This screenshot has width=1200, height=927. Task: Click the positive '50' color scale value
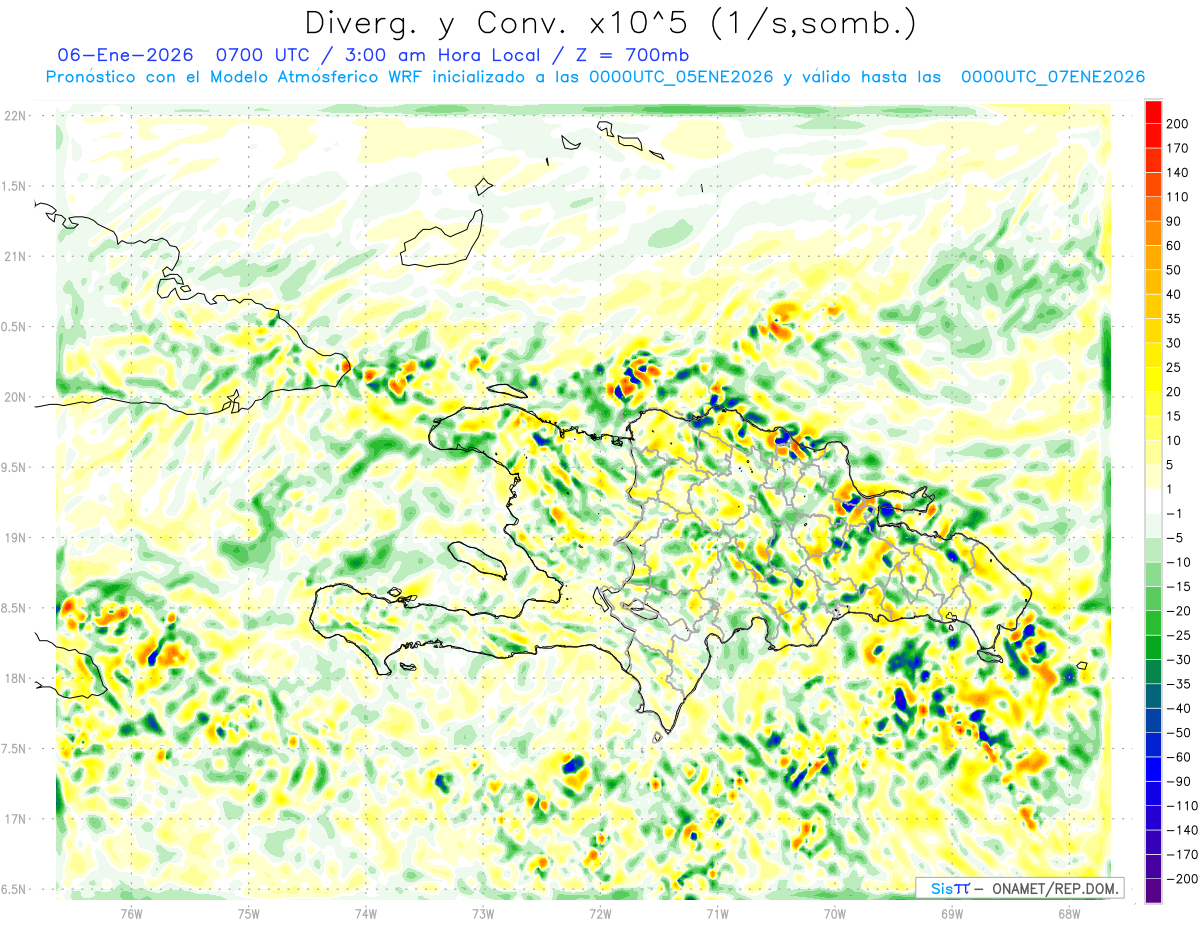tap(1174, 270)
